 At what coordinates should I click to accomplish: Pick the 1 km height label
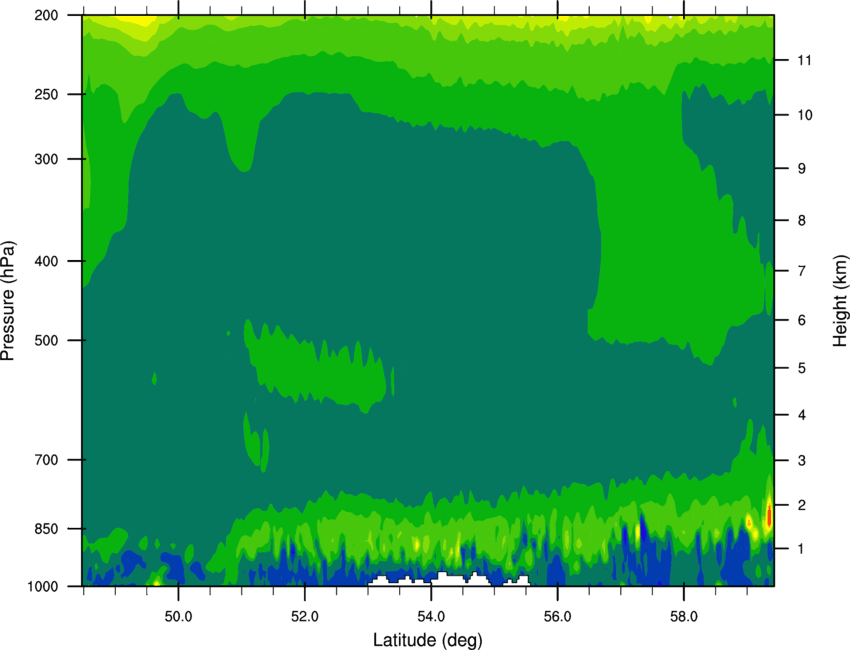802,549
